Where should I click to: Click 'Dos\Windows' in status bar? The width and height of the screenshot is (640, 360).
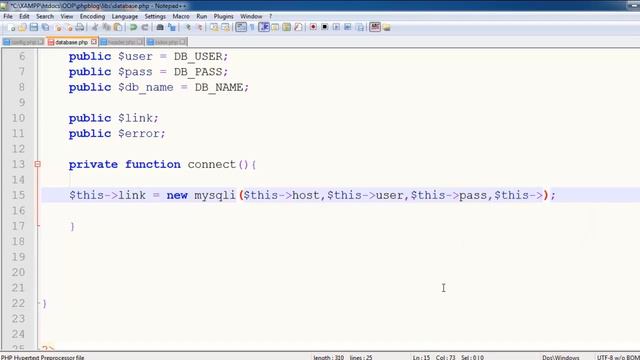point(560,357)
